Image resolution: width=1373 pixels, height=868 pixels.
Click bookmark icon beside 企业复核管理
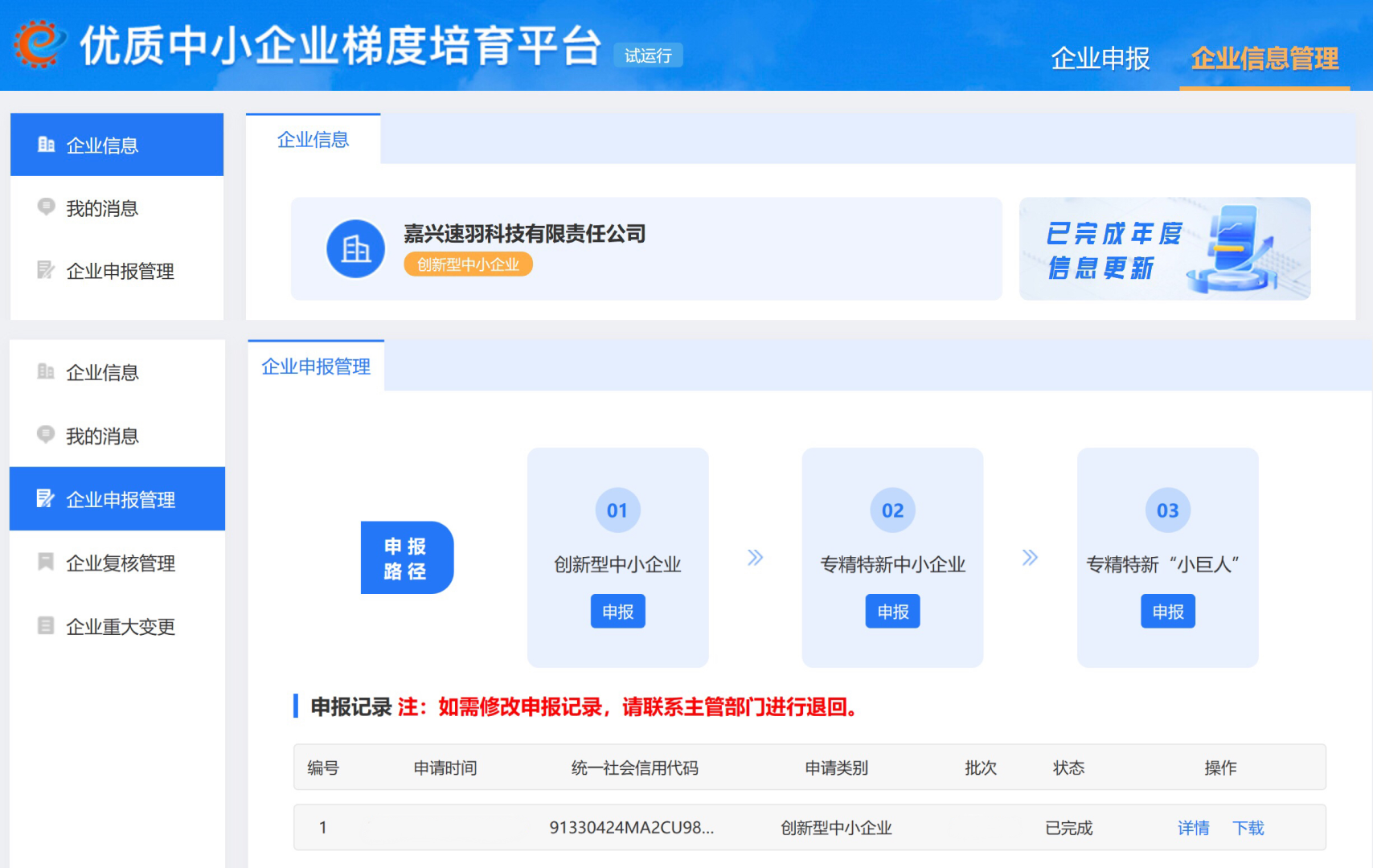tap(46, 562)
